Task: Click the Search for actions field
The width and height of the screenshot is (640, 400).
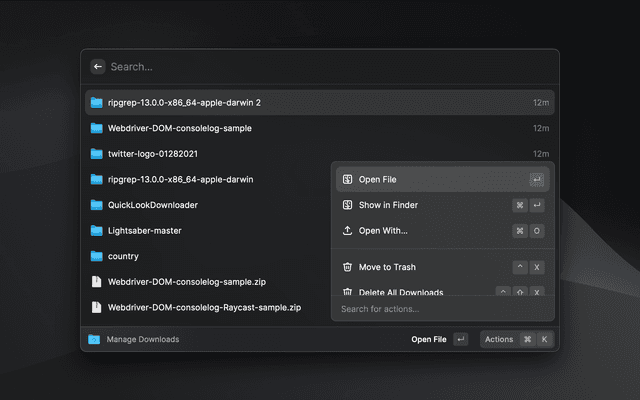Action: pyautogui.click(x=442, y=309)
